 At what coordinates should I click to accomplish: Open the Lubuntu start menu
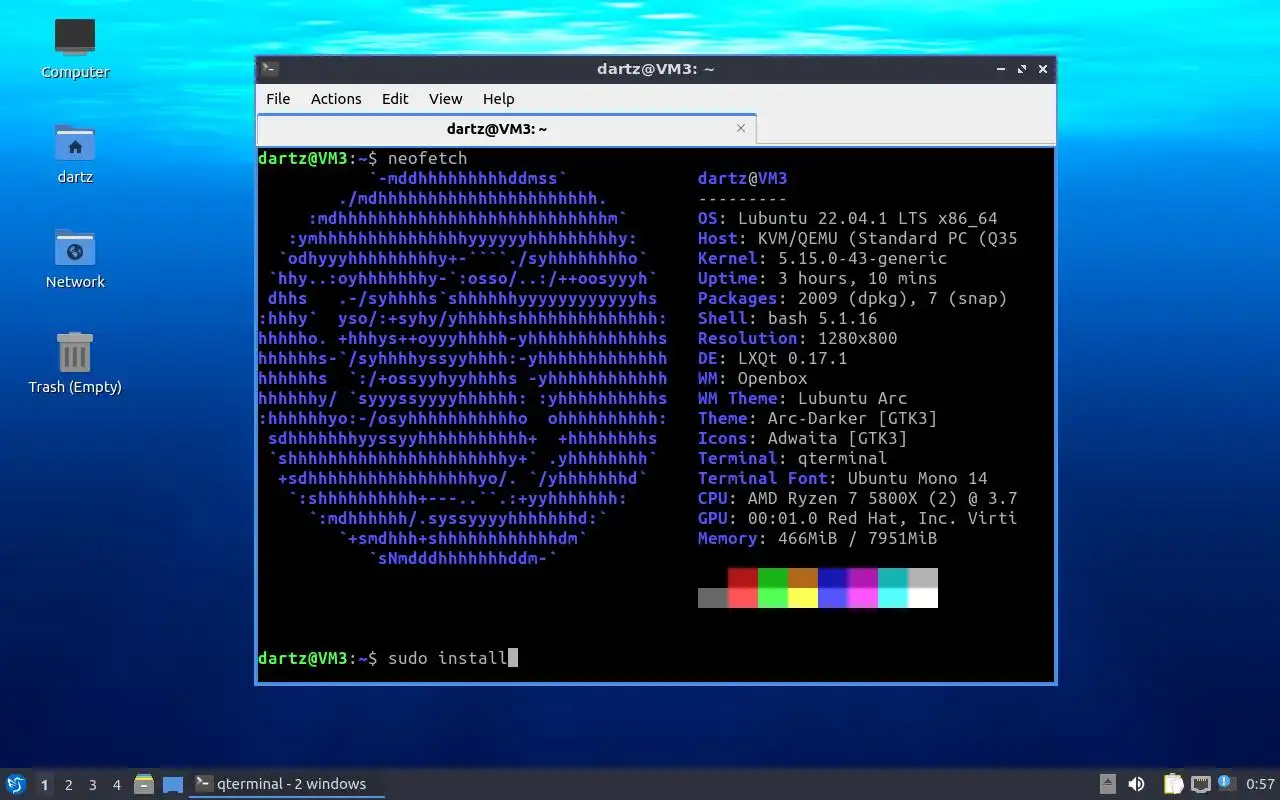(x=15, y=784)
